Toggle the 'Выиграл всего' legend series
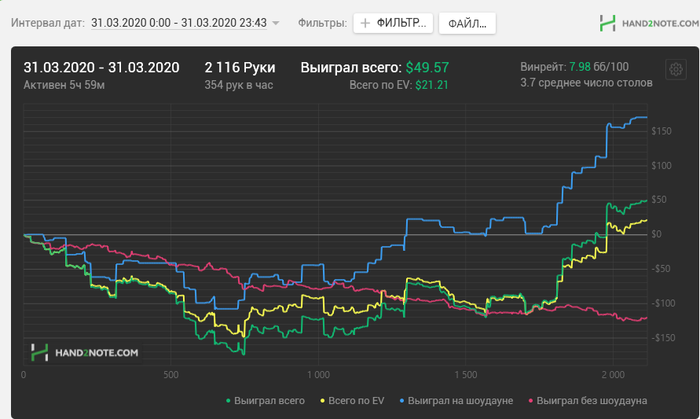Screen dimensions: 700x419 click(x=265, y=401)
